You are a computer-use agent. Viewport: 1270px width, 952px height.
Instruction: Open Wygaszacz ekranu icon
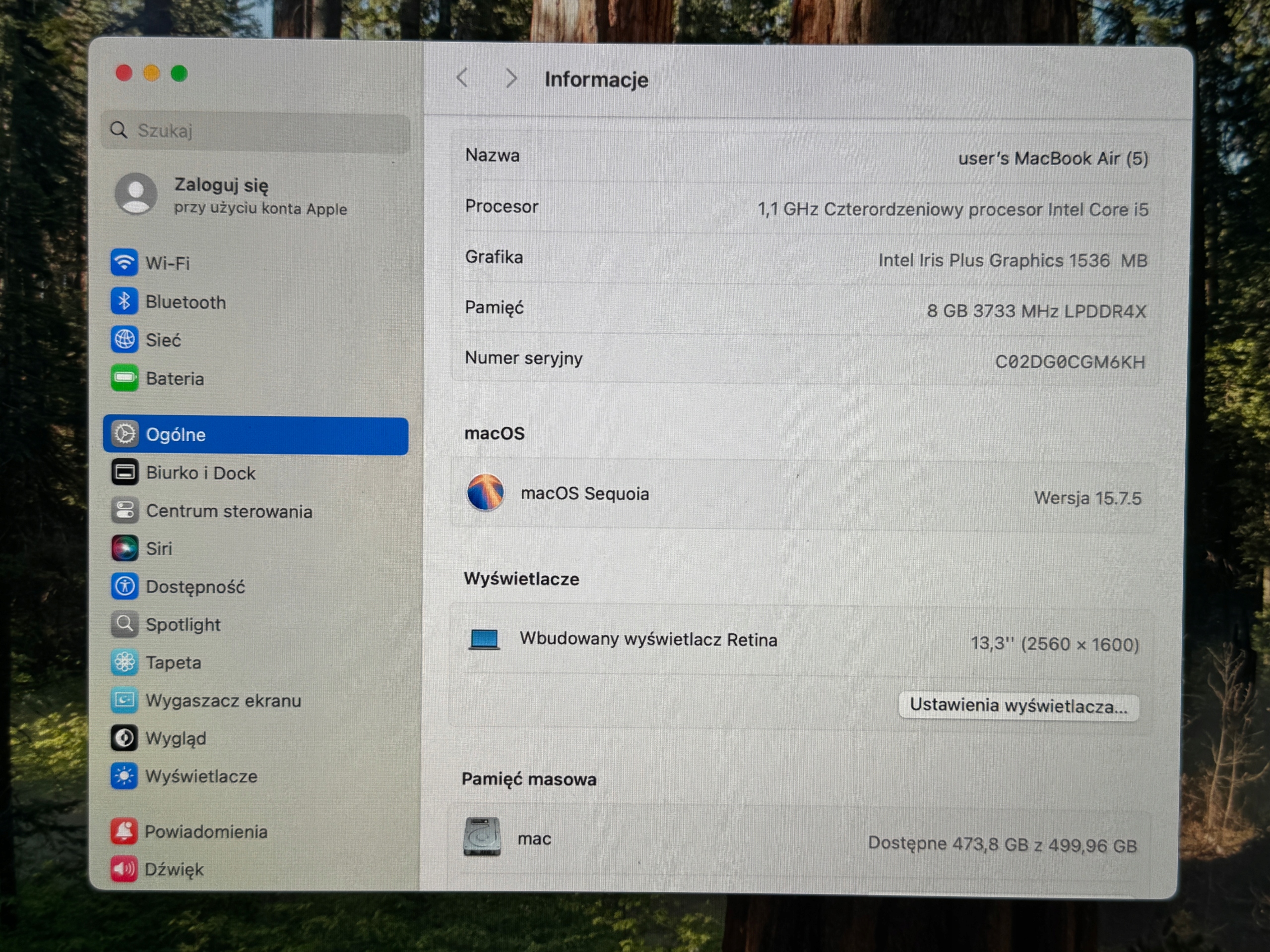[125, 700]
